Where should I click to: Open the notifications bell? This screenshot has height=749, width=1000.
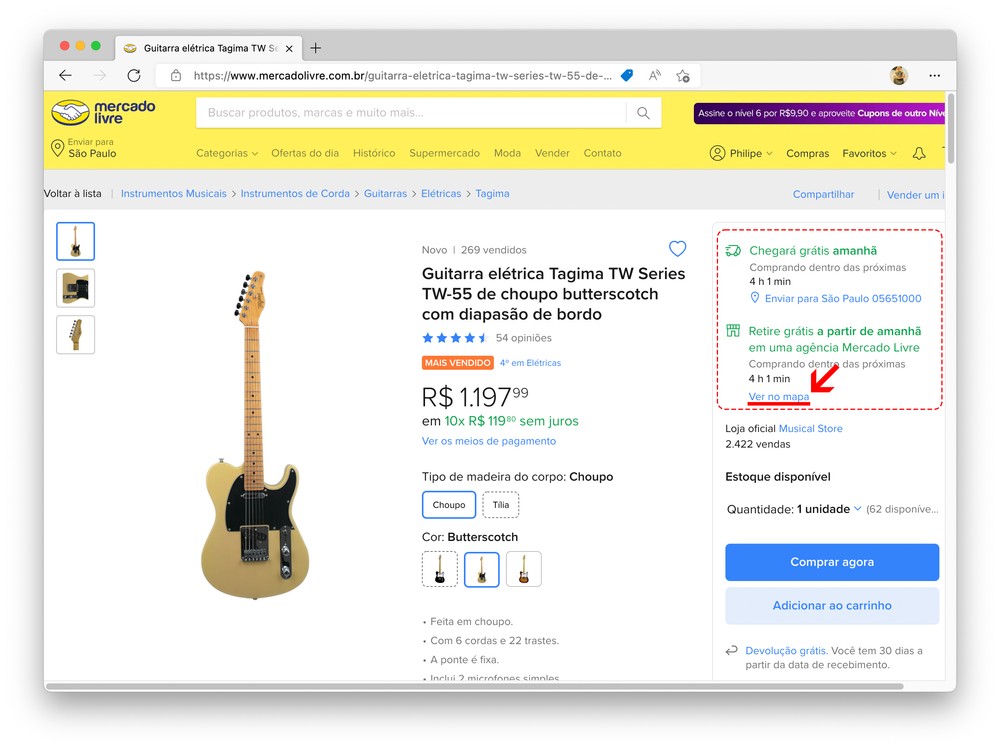coord(919,153)
